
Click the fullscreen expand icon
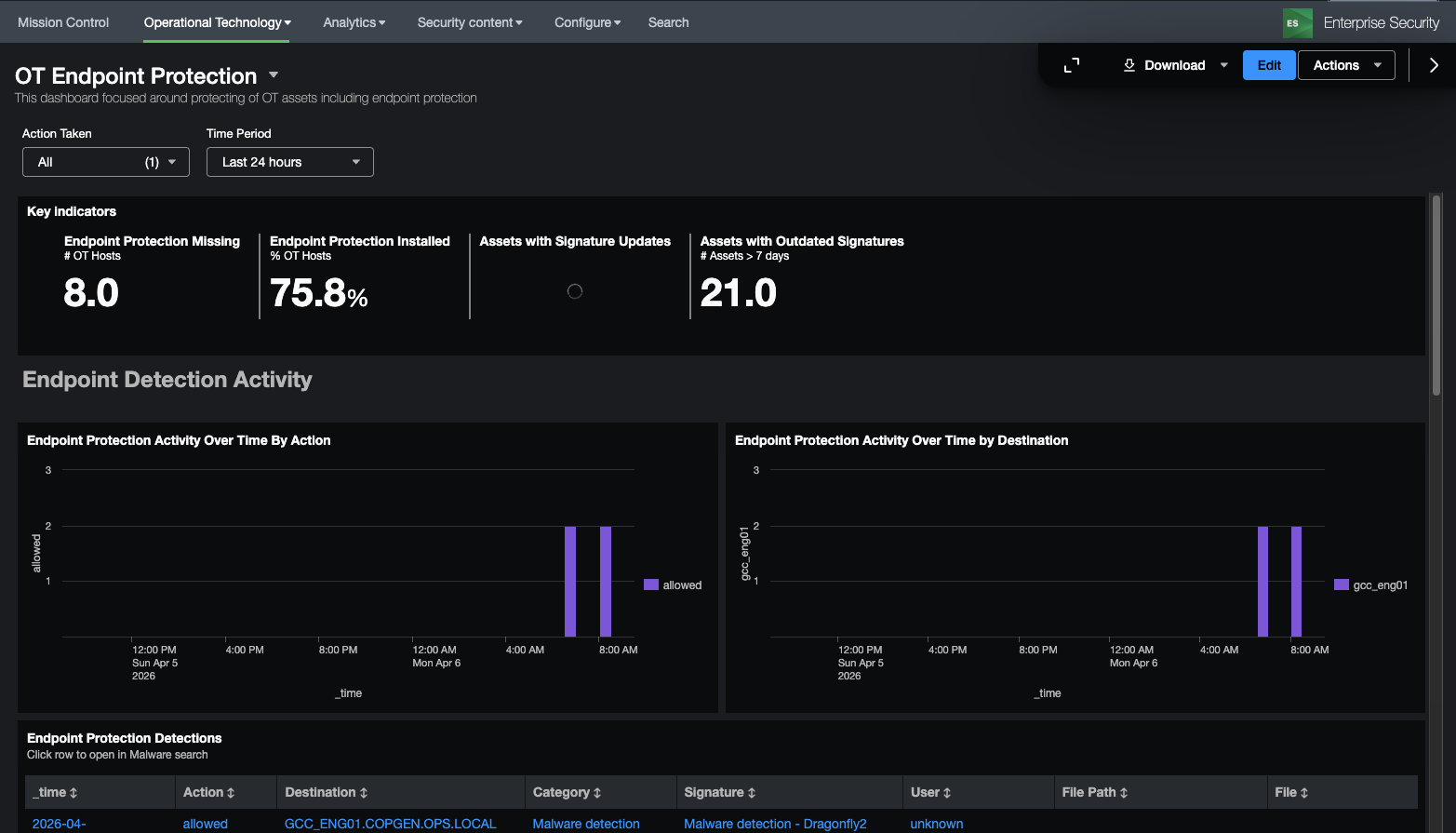click(1072, 65)
